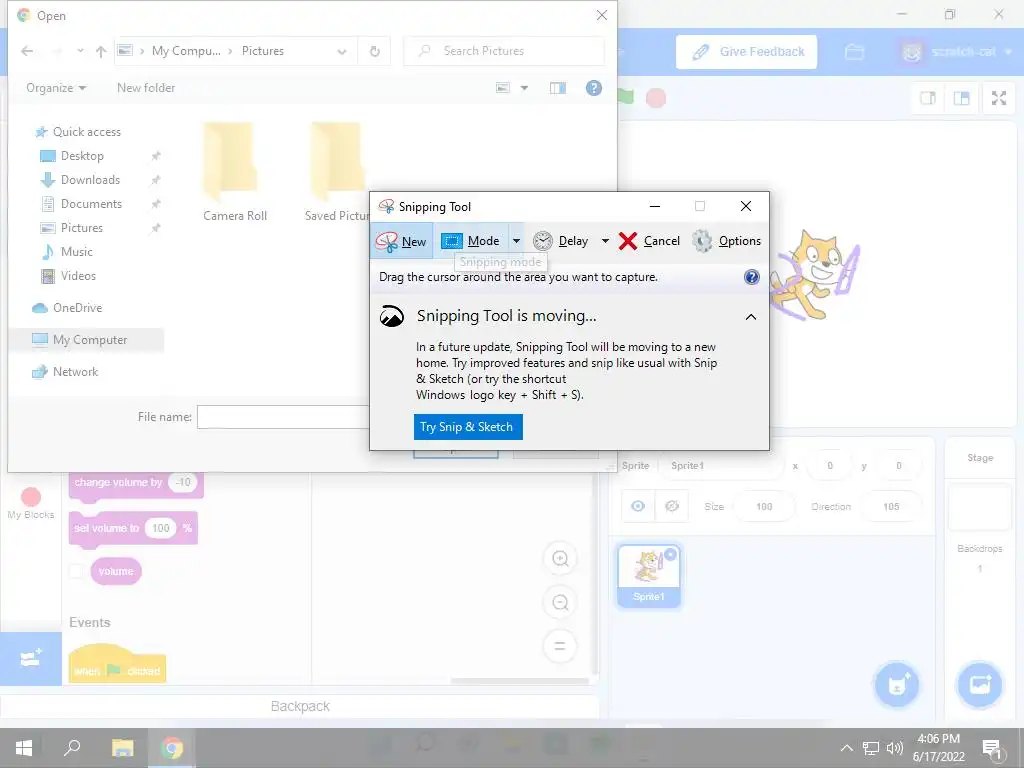This screenshot has height=768, width=1024.
Task: Open the Organize menu
Action: click(x=56, y=88)
